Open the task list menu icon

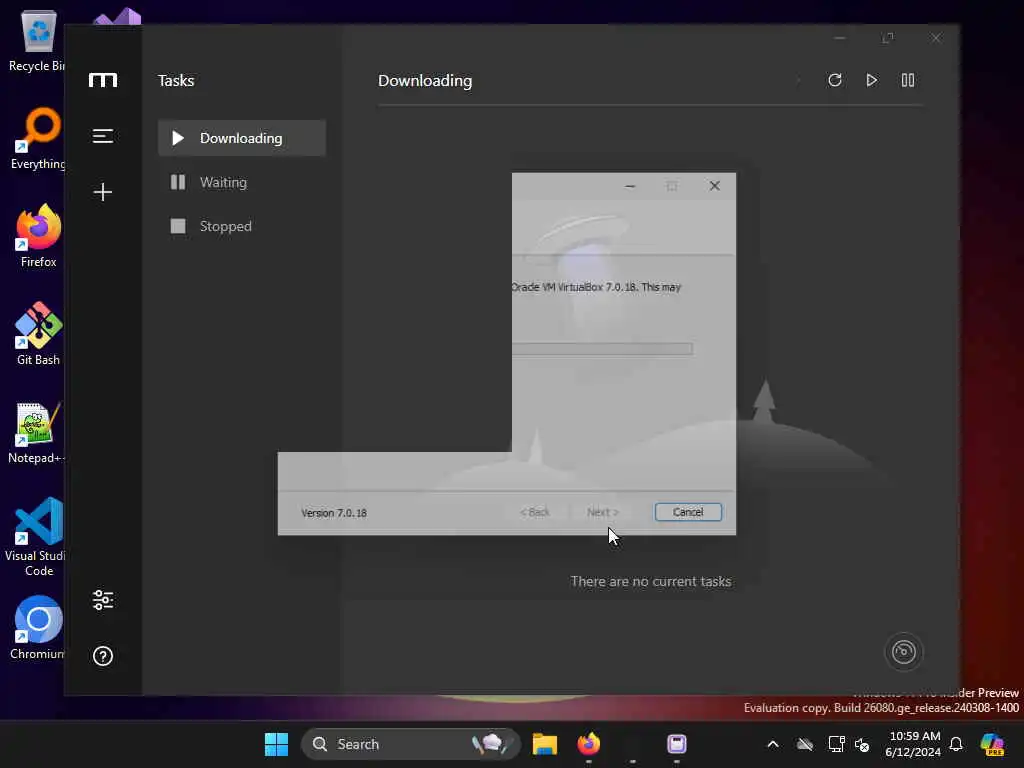coord(103,136)
